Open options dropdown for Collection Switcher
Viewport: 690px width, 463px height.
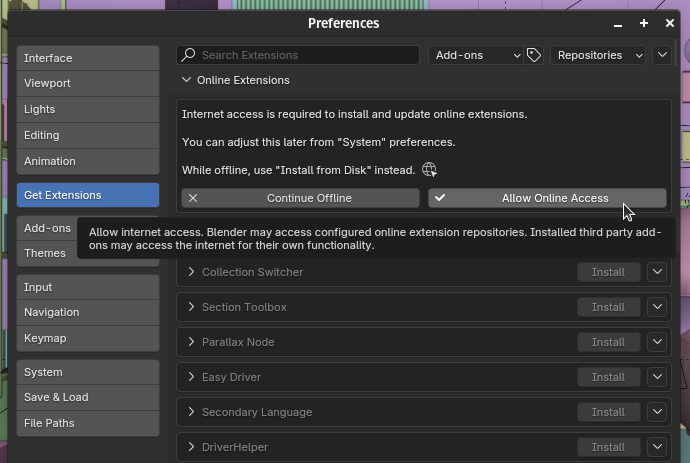click(657, 272)
